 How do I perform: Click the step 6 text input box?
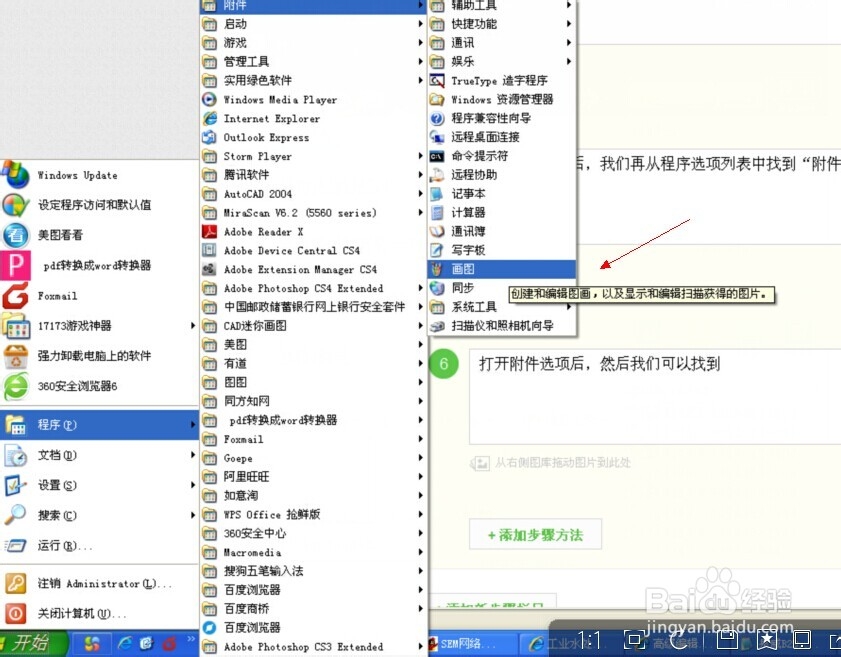coord(655,397)
